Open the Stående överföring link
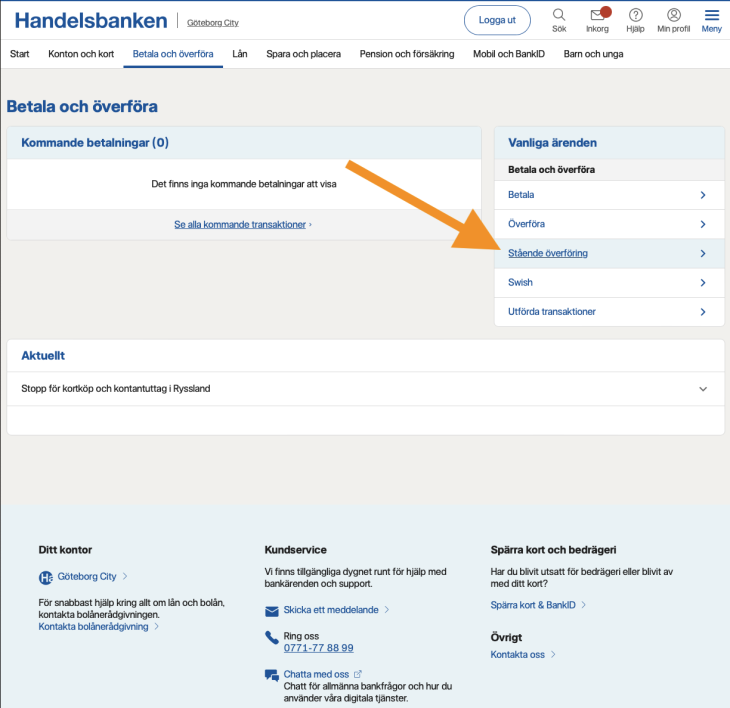 pyautogui.click(x=548, y=253)
